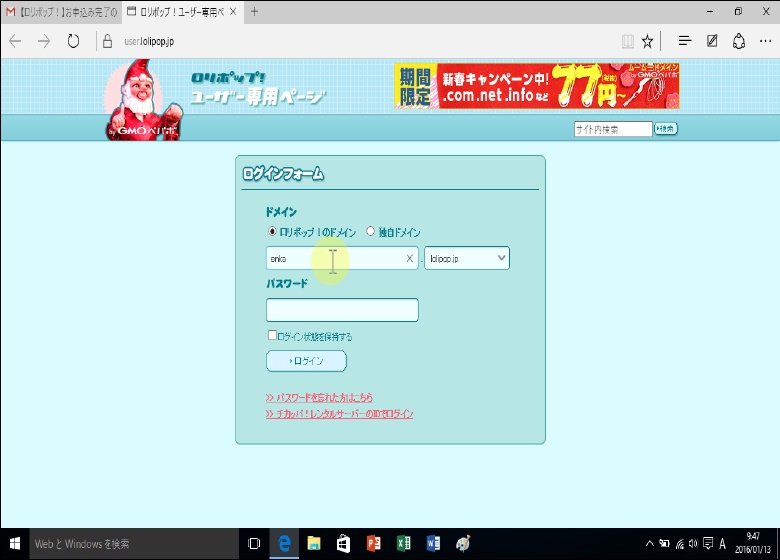
Task: Open the lolipop.jp domain dropdown
Action: [467, 259]
